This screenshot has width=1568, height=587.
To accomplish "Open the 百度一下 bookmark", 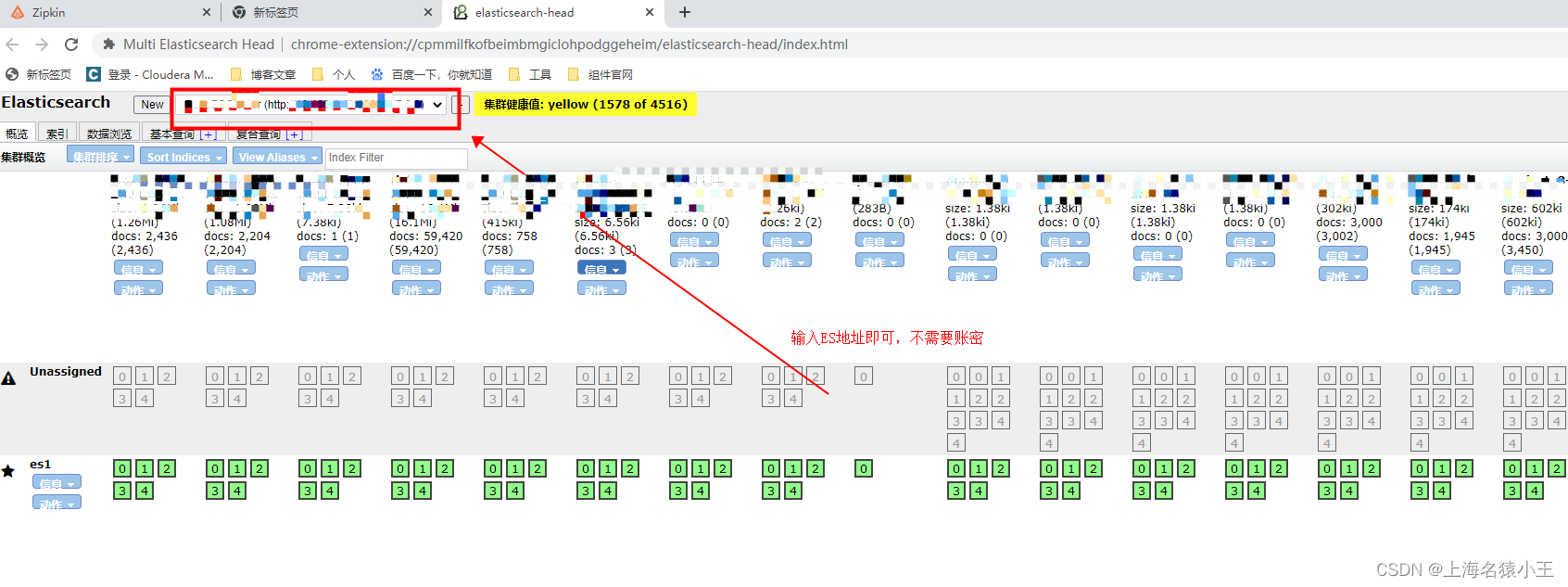I will 431,74.
